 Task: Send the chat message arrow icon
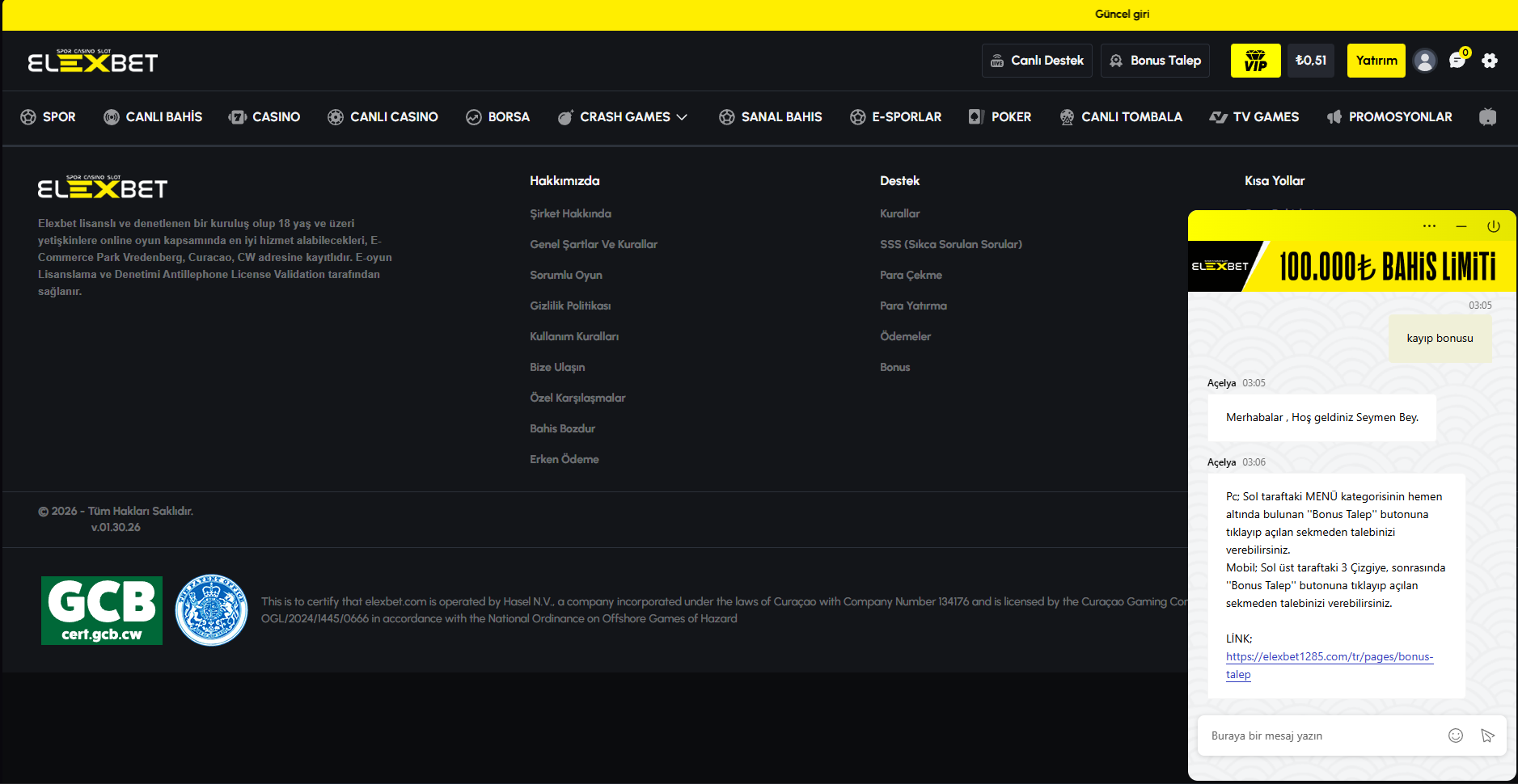pyautogui.click(x=1487, y=736)
